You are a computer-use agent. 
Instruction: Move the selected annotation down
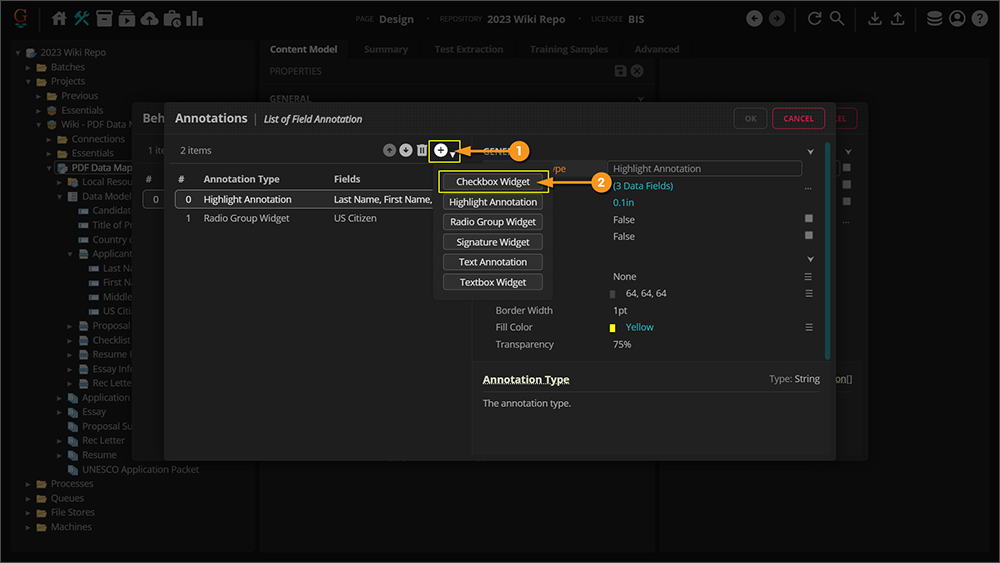pos(405,150)
